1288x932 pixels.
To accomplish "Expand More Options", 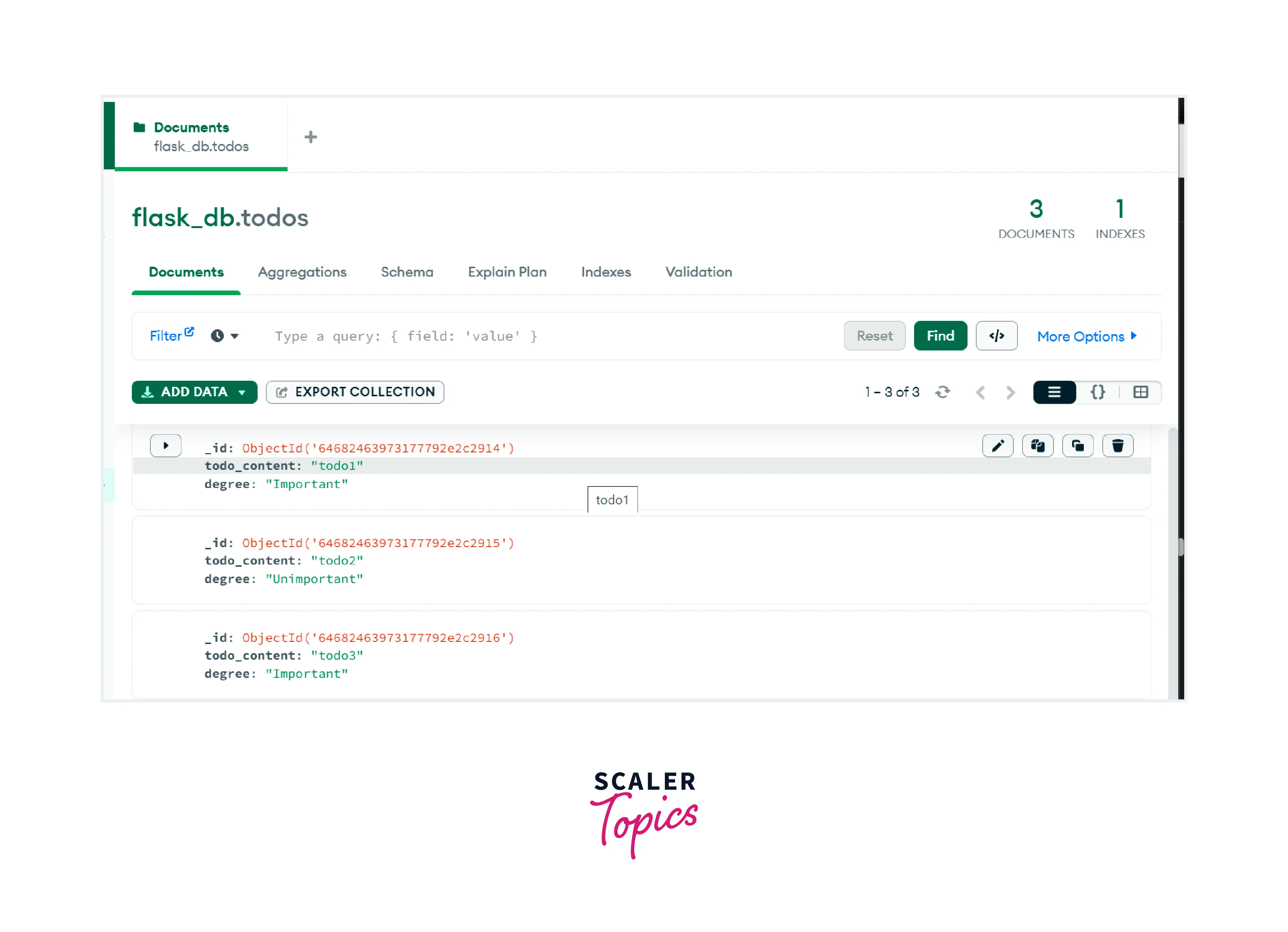I will [1086, 336].
